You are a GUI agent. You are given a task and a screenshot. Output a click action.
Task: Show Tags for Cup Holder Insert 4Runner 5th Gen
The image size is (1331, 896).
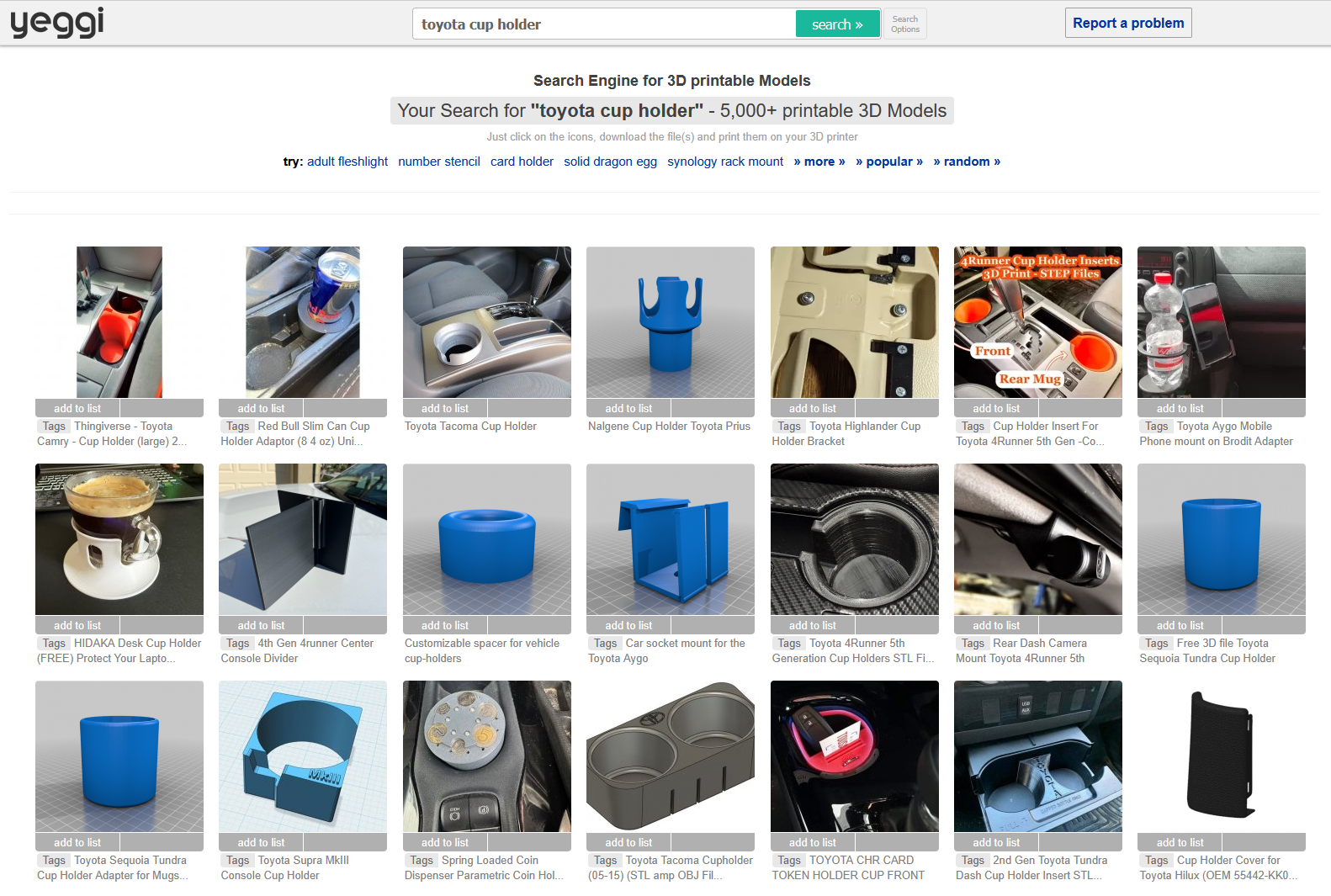(973, 427)
